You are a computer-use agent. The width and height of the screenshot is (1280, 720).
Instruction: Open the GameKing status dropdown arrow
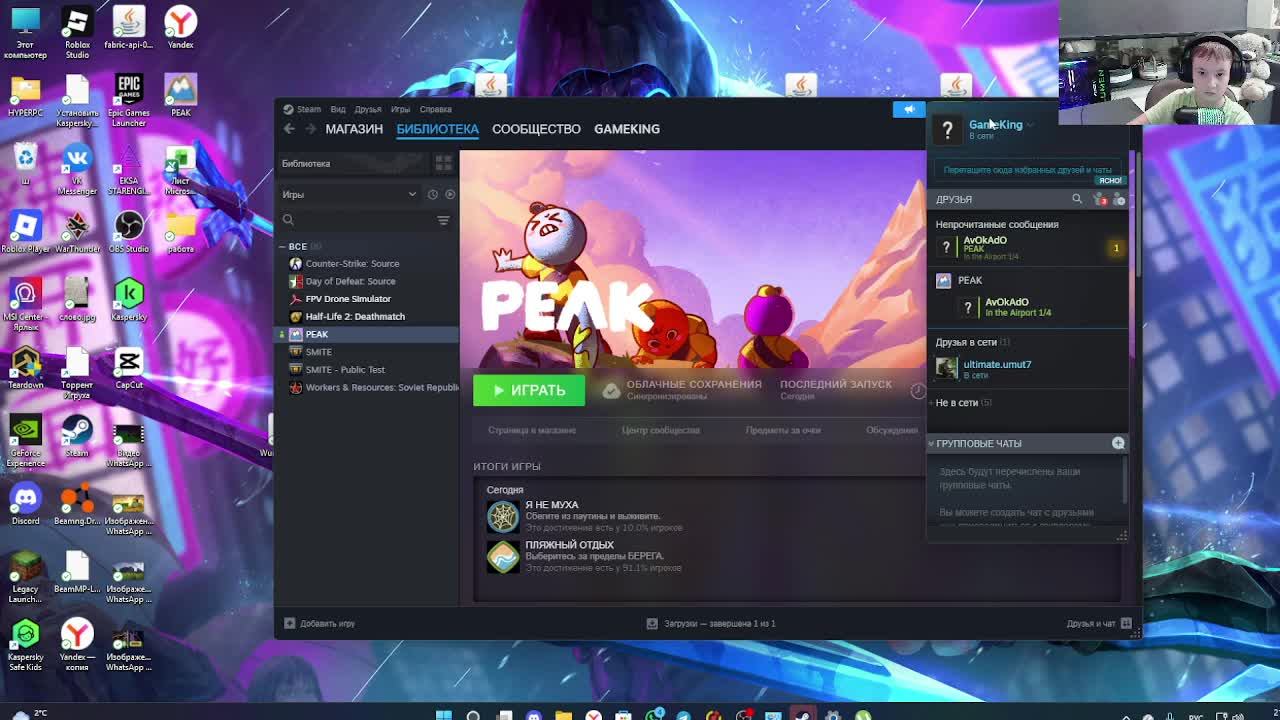point(1030,125)
